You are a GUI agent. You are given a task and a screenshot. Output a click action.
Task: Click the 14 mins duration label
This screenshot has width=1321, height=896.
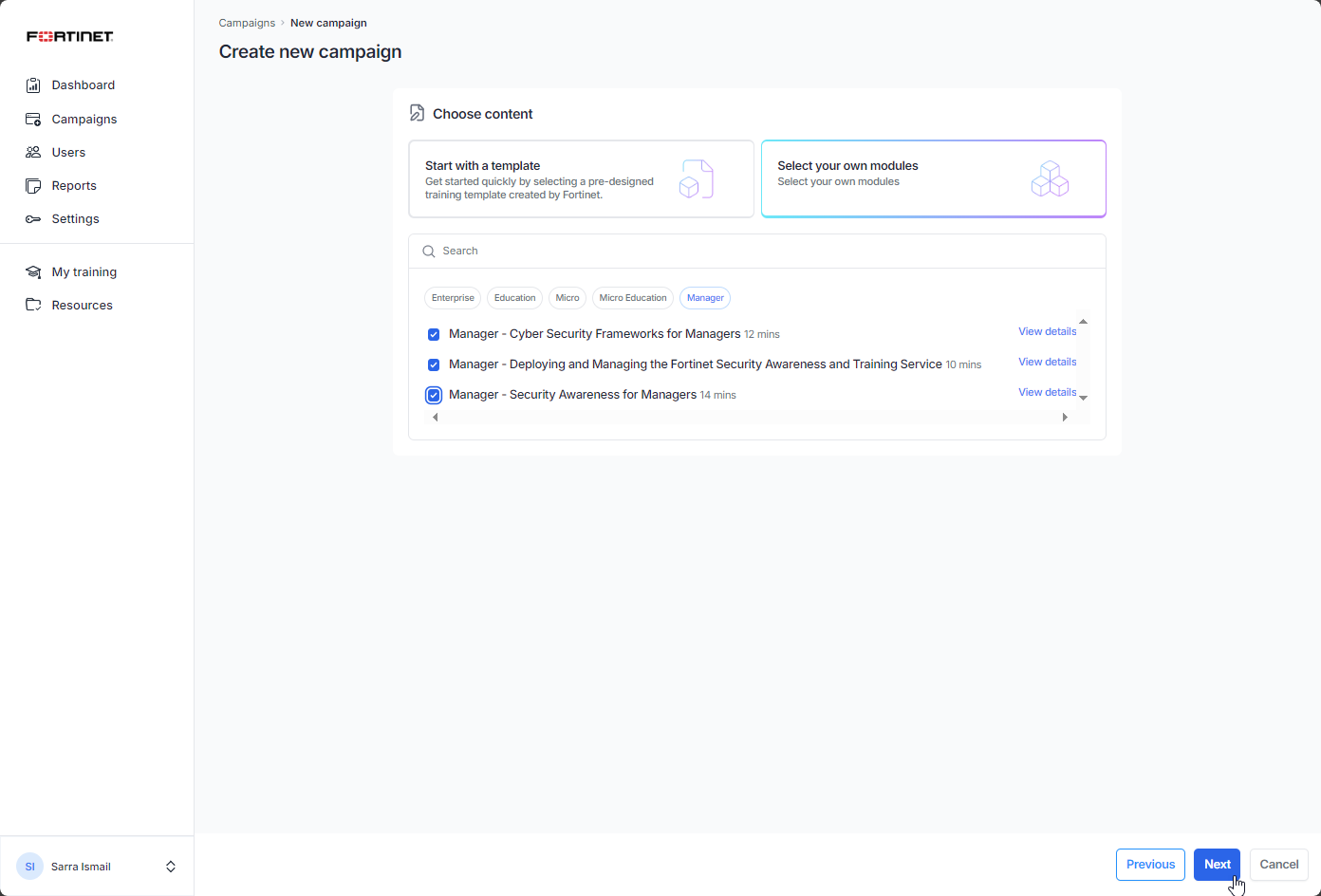tap(717, 396)
